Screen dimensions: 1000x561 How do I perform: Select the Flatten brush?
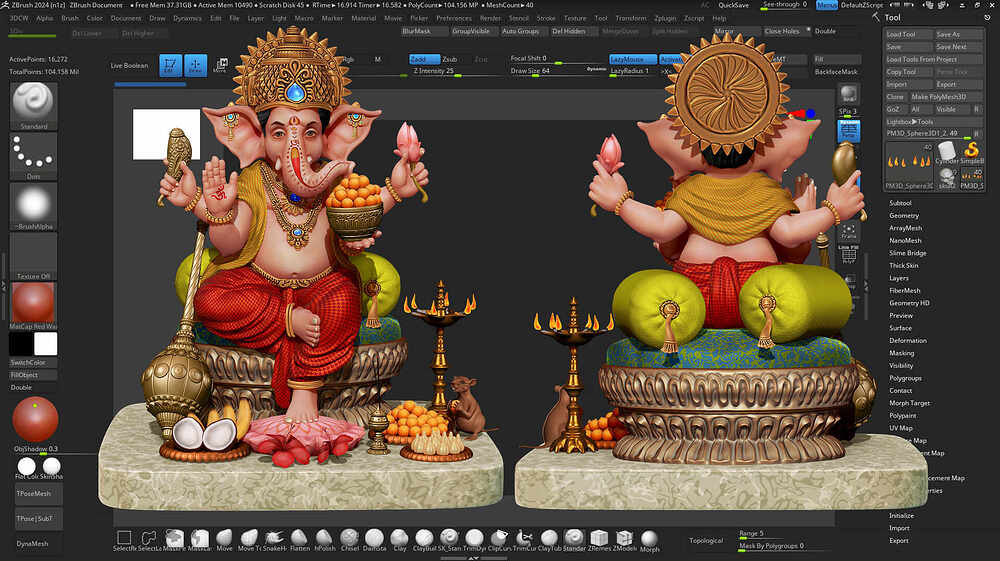point(299,540)
